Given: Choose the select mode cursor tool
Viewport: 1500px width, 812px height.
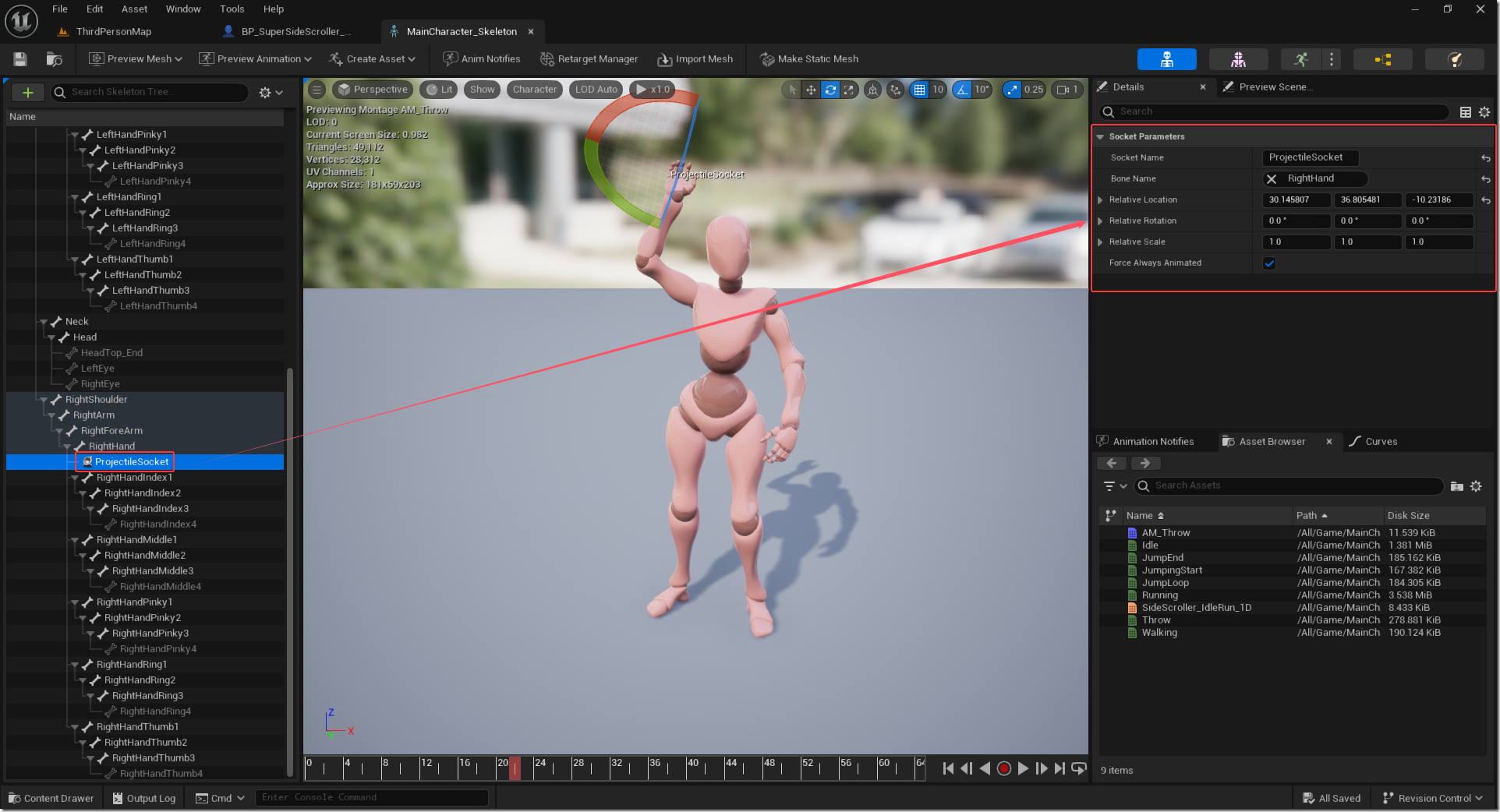Looking at the screenshot, I should (x=792, y=90).
